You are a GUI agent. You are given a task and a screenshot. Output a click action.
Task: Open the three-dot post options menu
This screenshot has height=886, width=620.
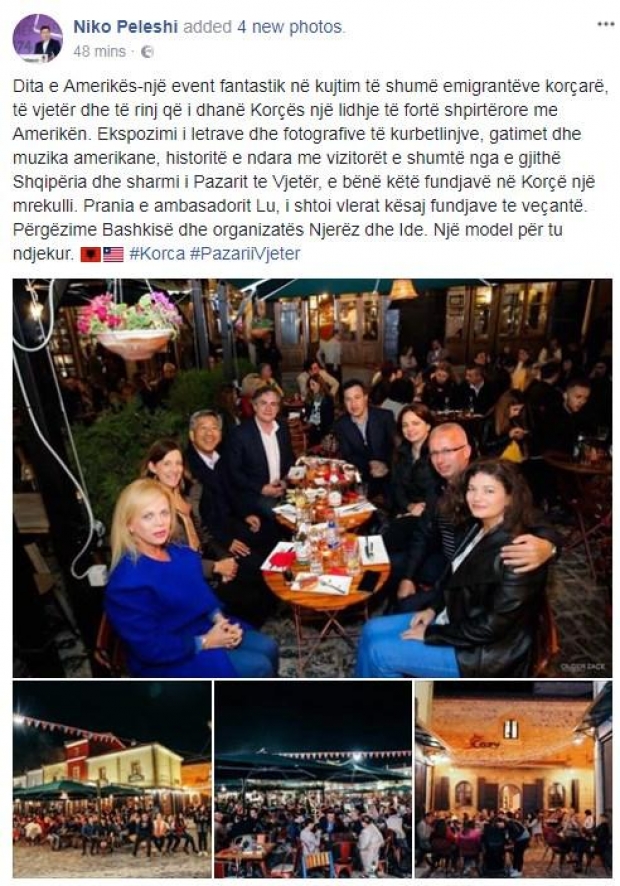point(606,24)
